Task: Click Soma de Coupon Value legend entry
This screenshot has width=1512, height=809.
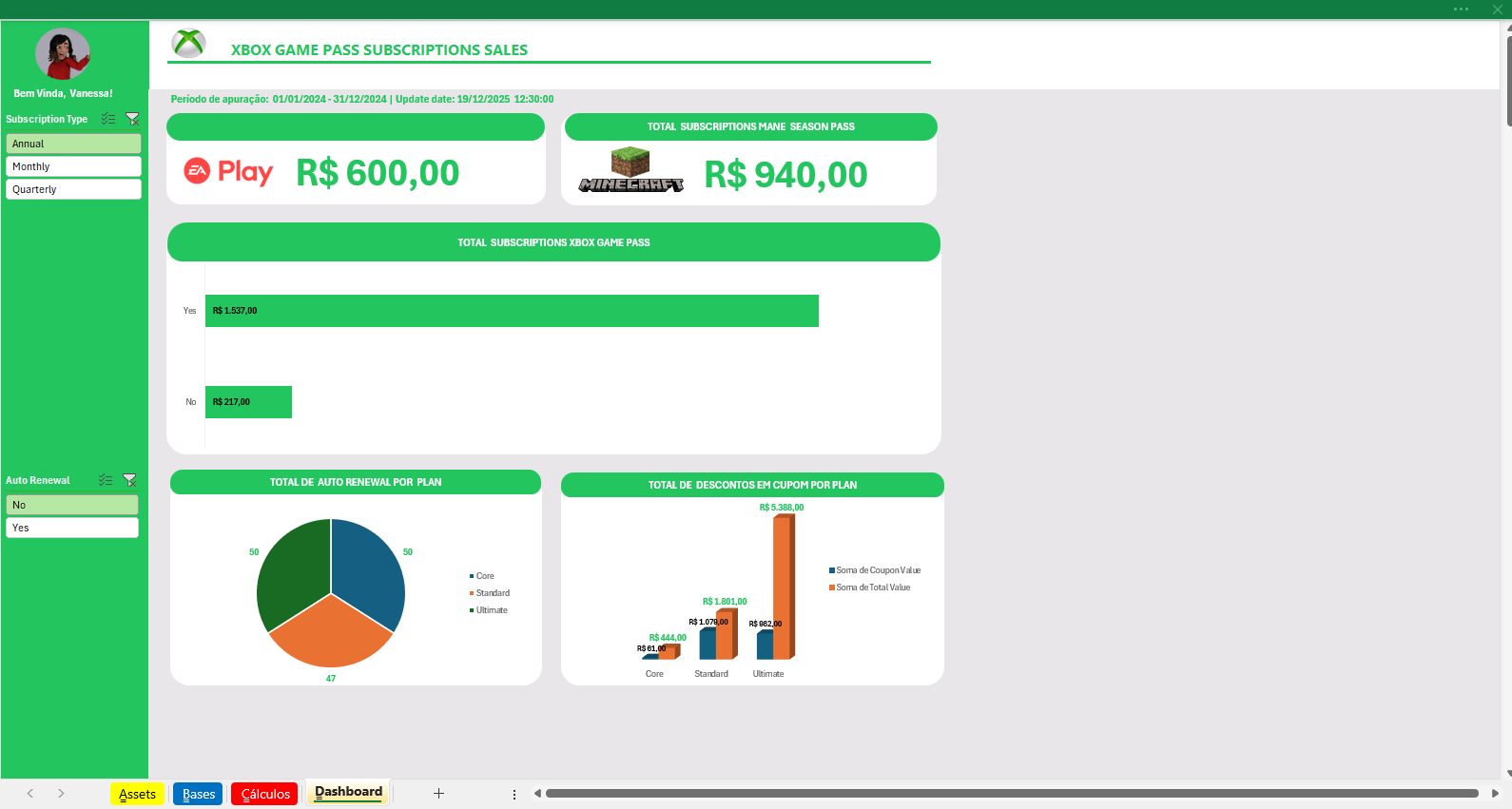Action: (875, 570)
